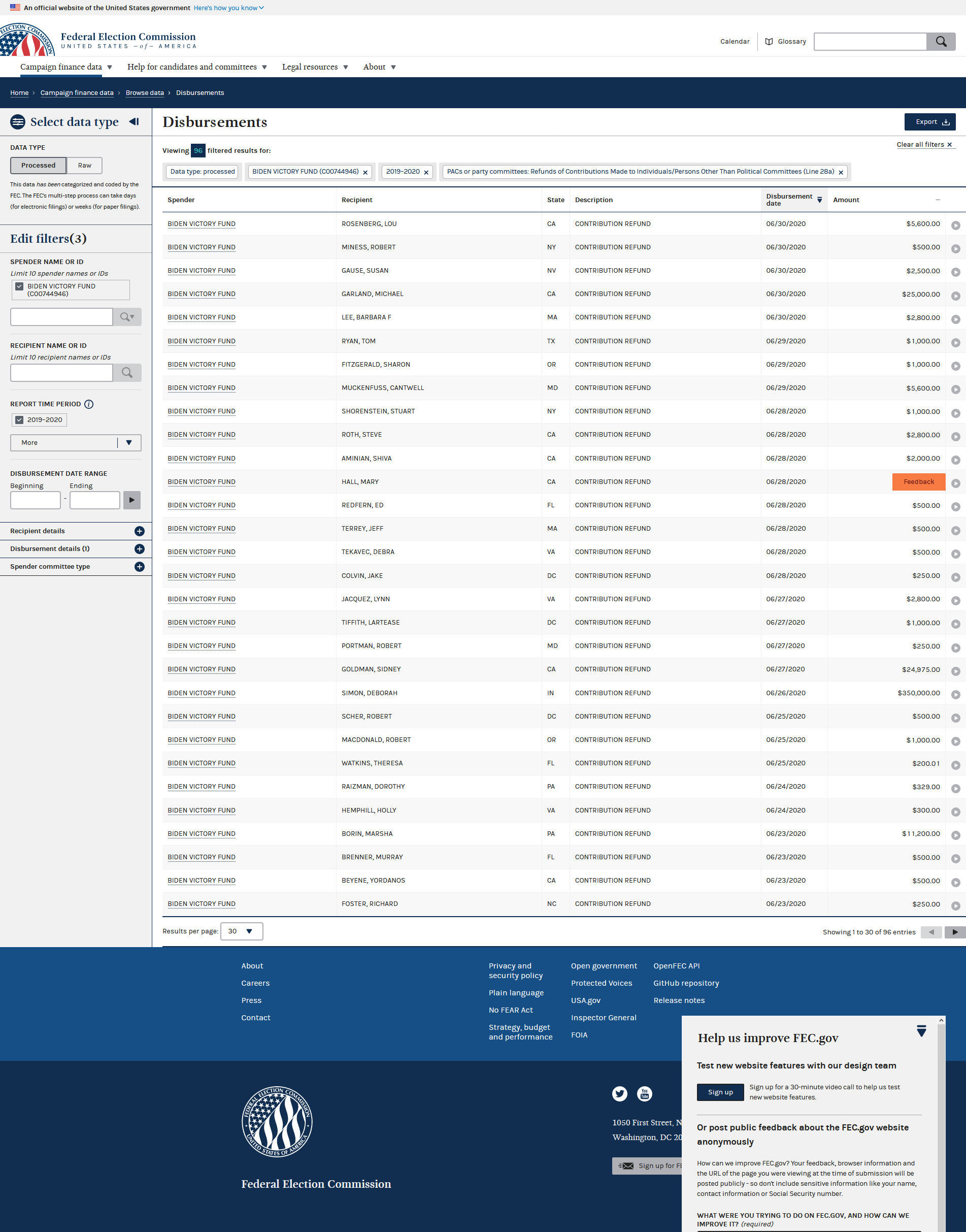Open the Calendar link
The image size is (966, 1232).
(735, 41)
